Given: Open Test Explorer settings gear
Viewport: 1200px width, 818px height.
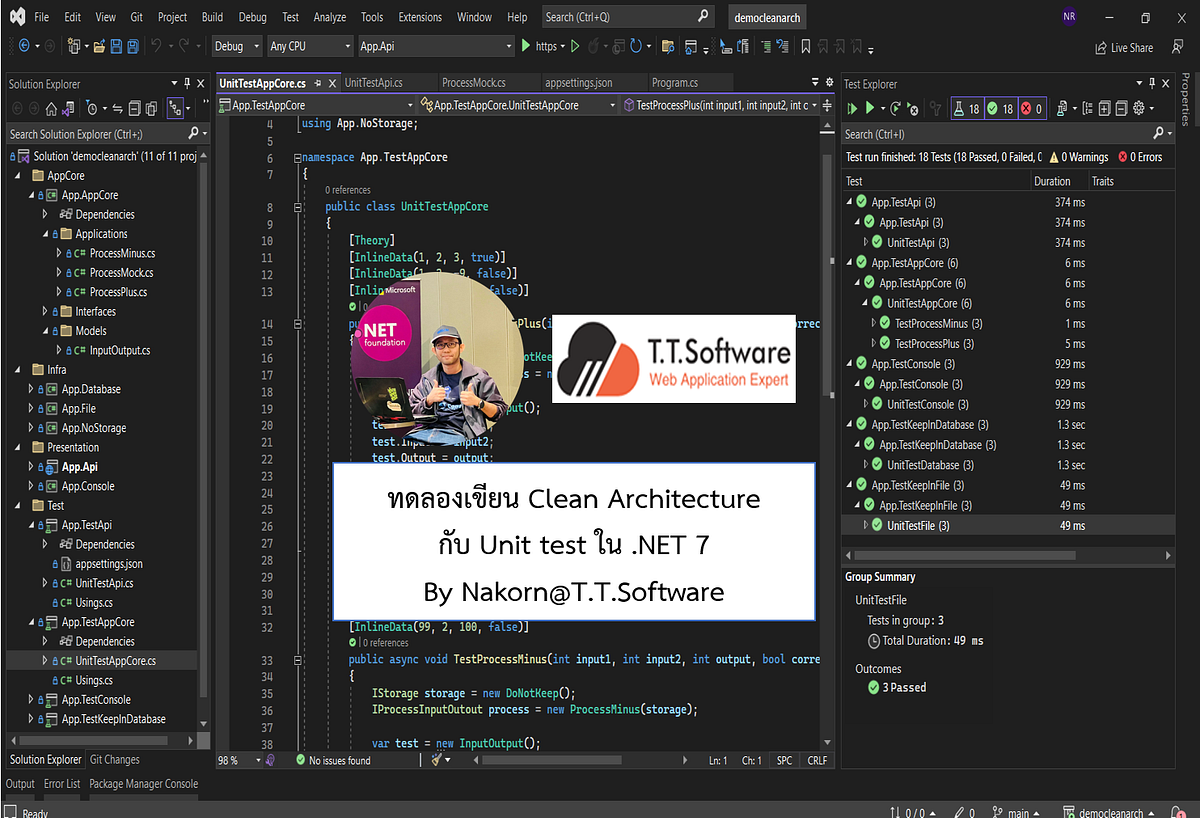Looking at the screenshot, I should 1137,108.
